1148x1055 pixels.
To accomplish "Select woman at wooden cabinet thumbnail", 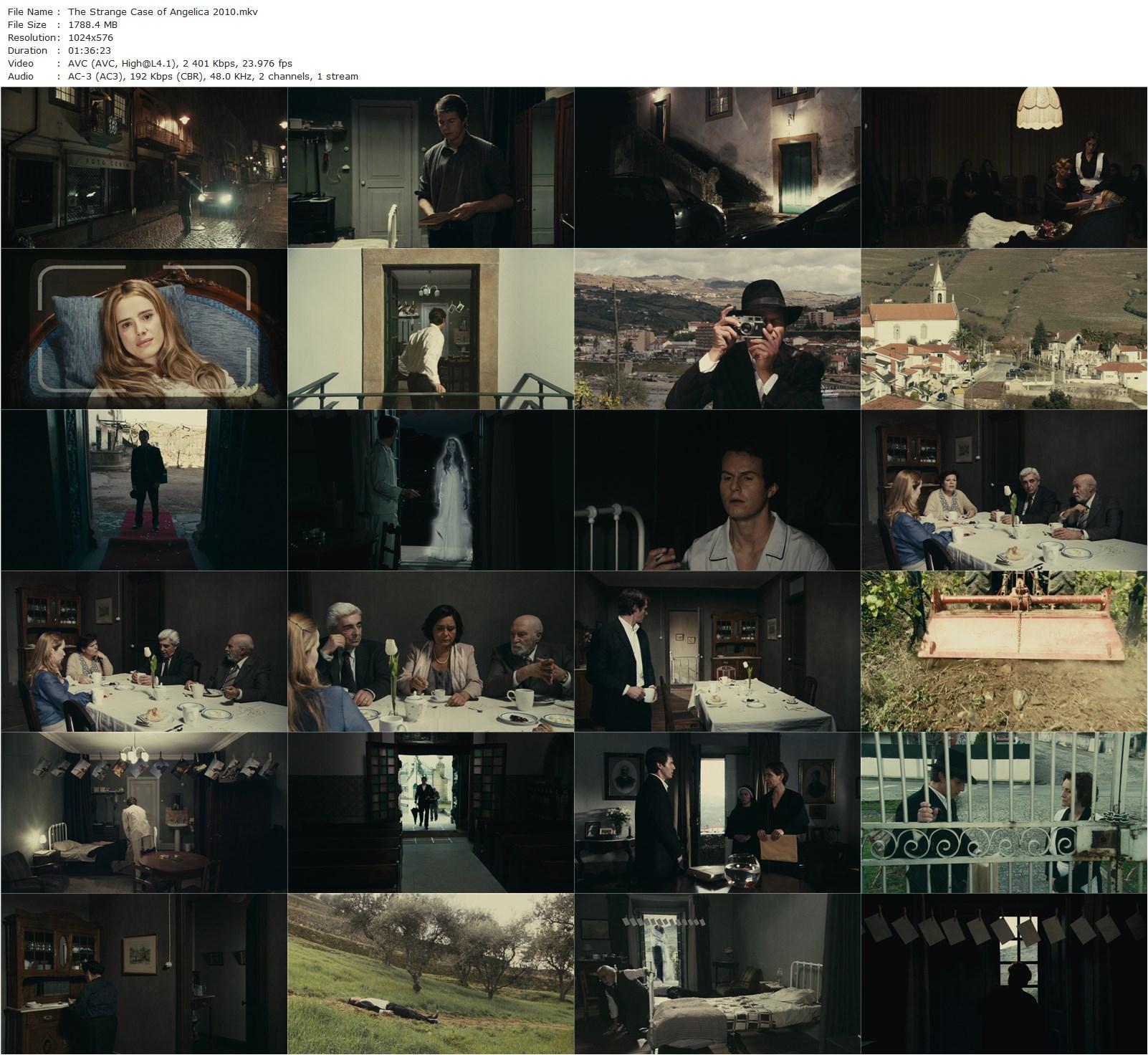I will tap(144, 974).
